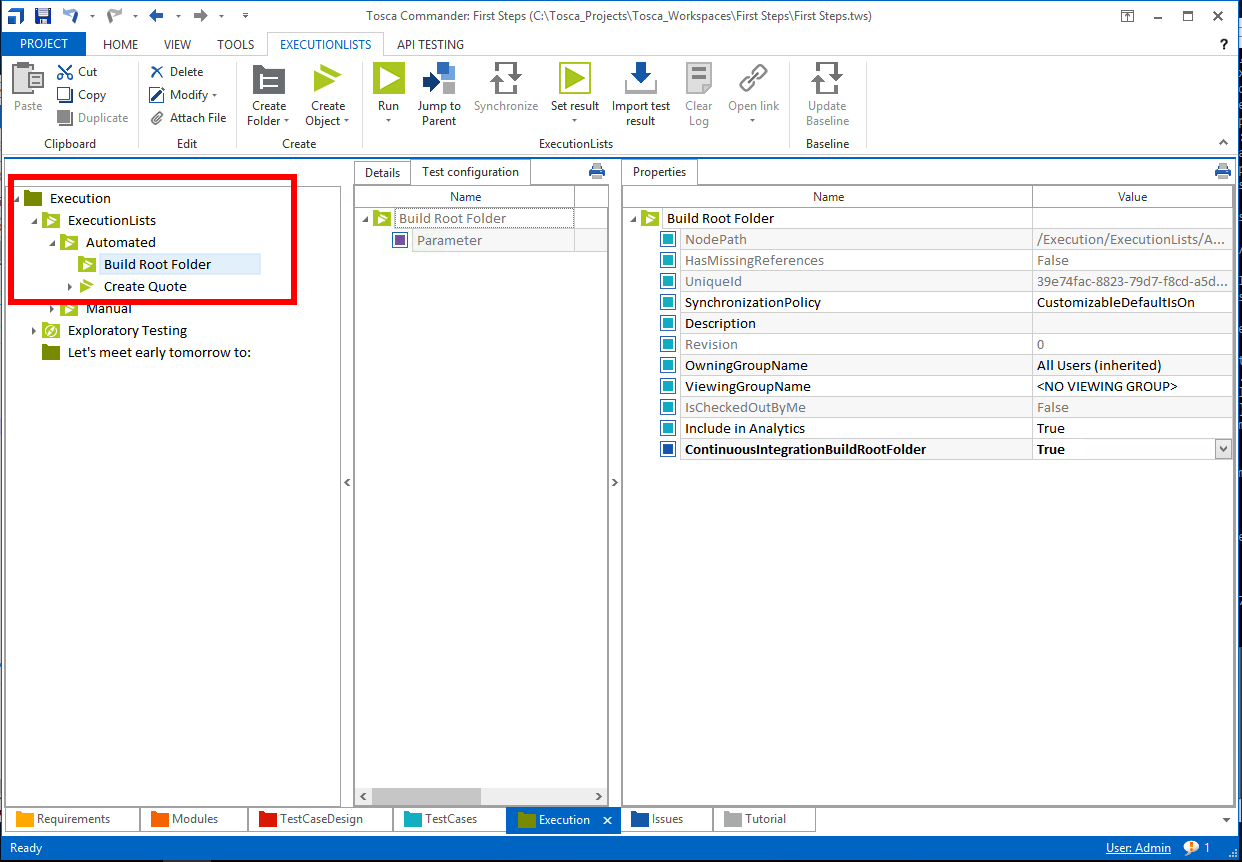This screenshot has width=1242, height=862.
Task: Collapse the Automated folder node
Action: (52, 243)
